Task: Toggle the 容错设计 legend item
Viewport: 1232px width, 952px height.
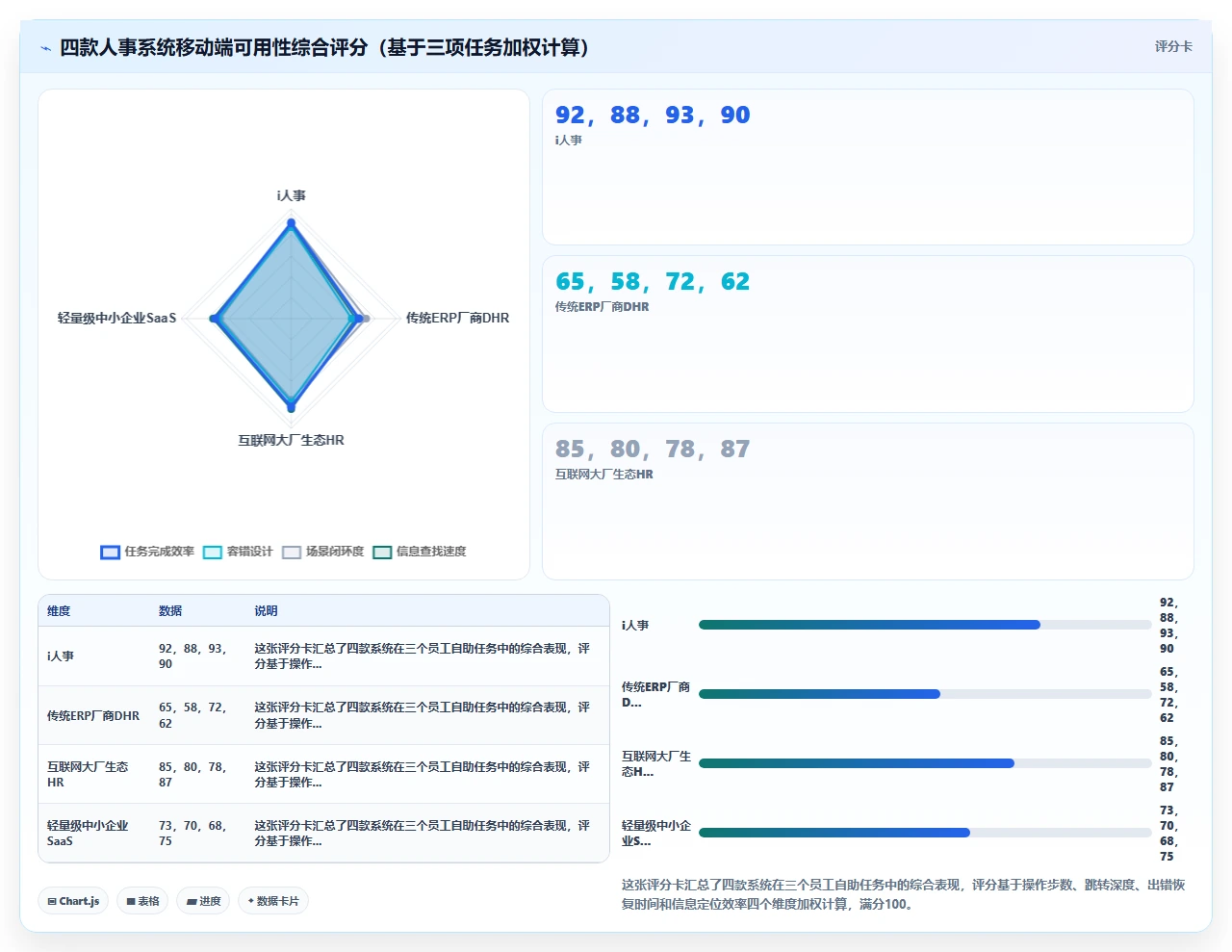Action: 238,552
